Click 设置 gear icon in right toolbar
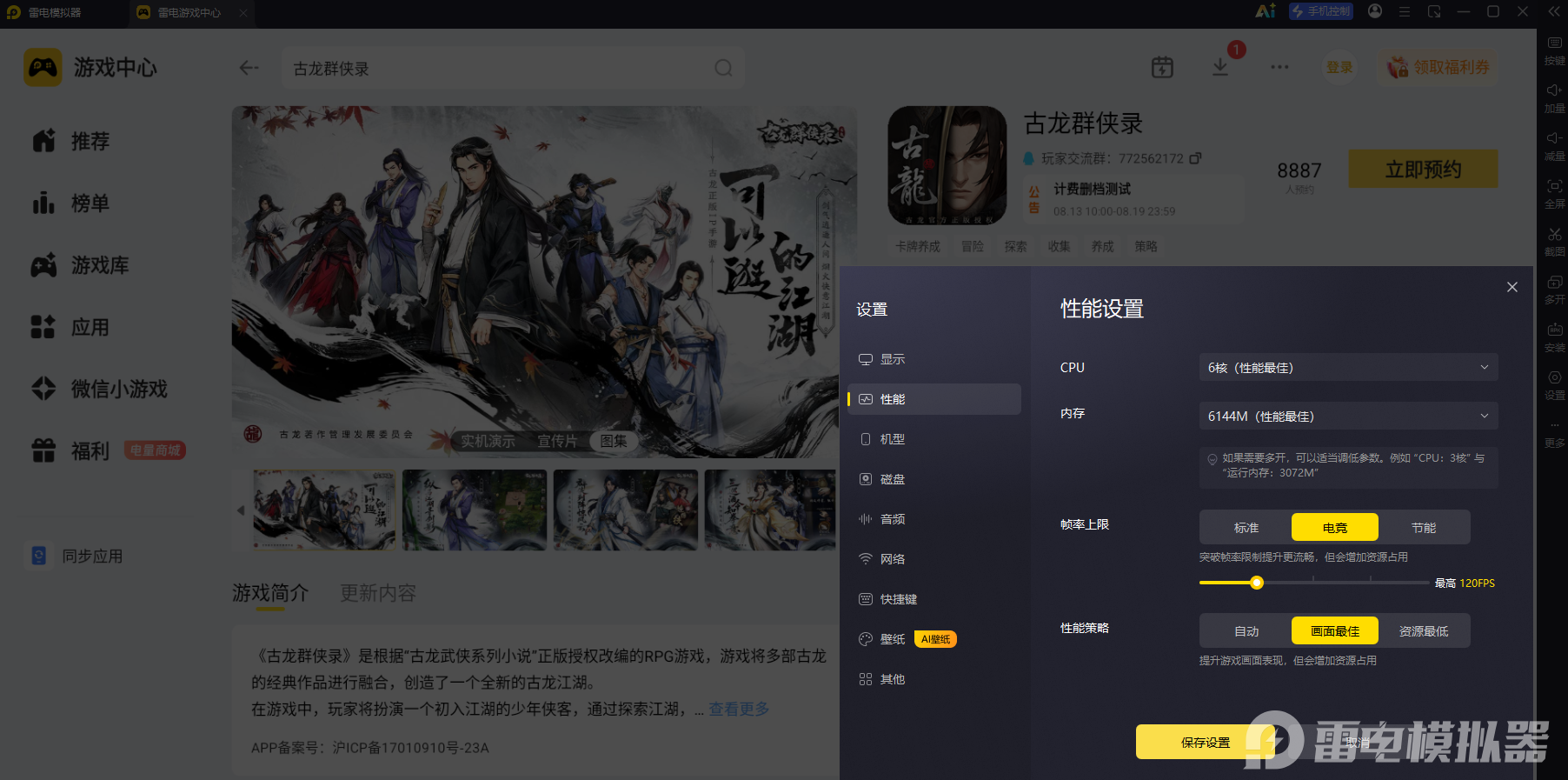The height and width of the screenshot is (780, 1568). (1554, 386)
